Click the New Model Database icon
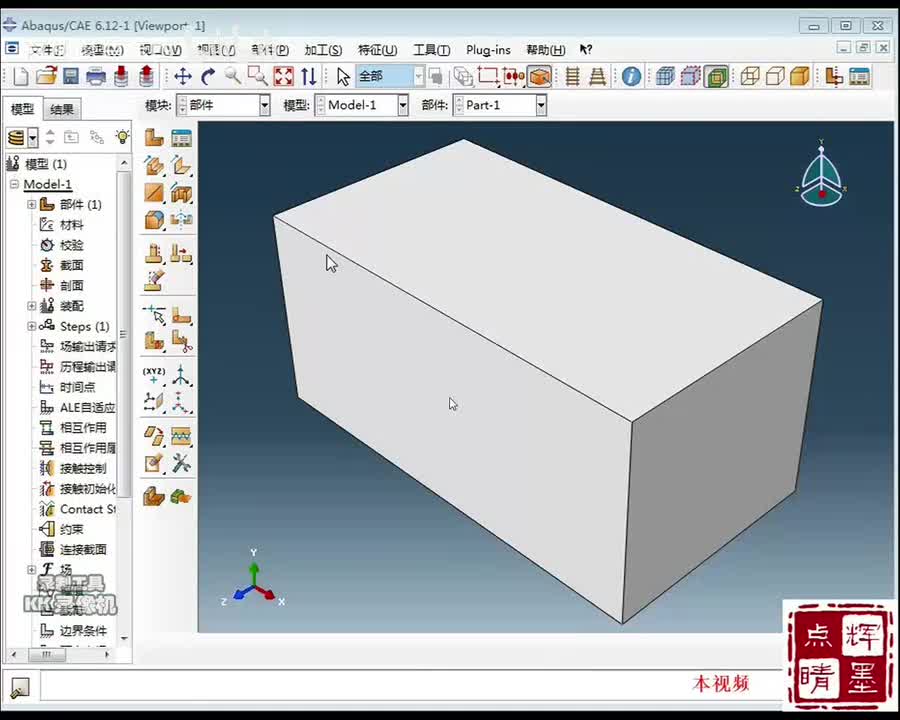Screen dimensions: 900x720 click(x=21, y=76)
